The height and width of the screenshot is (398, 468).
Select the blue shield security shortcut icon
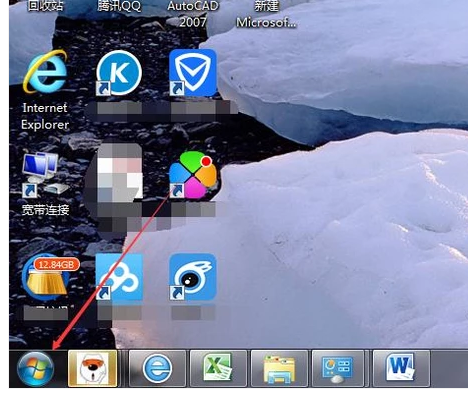click(193, 72)
